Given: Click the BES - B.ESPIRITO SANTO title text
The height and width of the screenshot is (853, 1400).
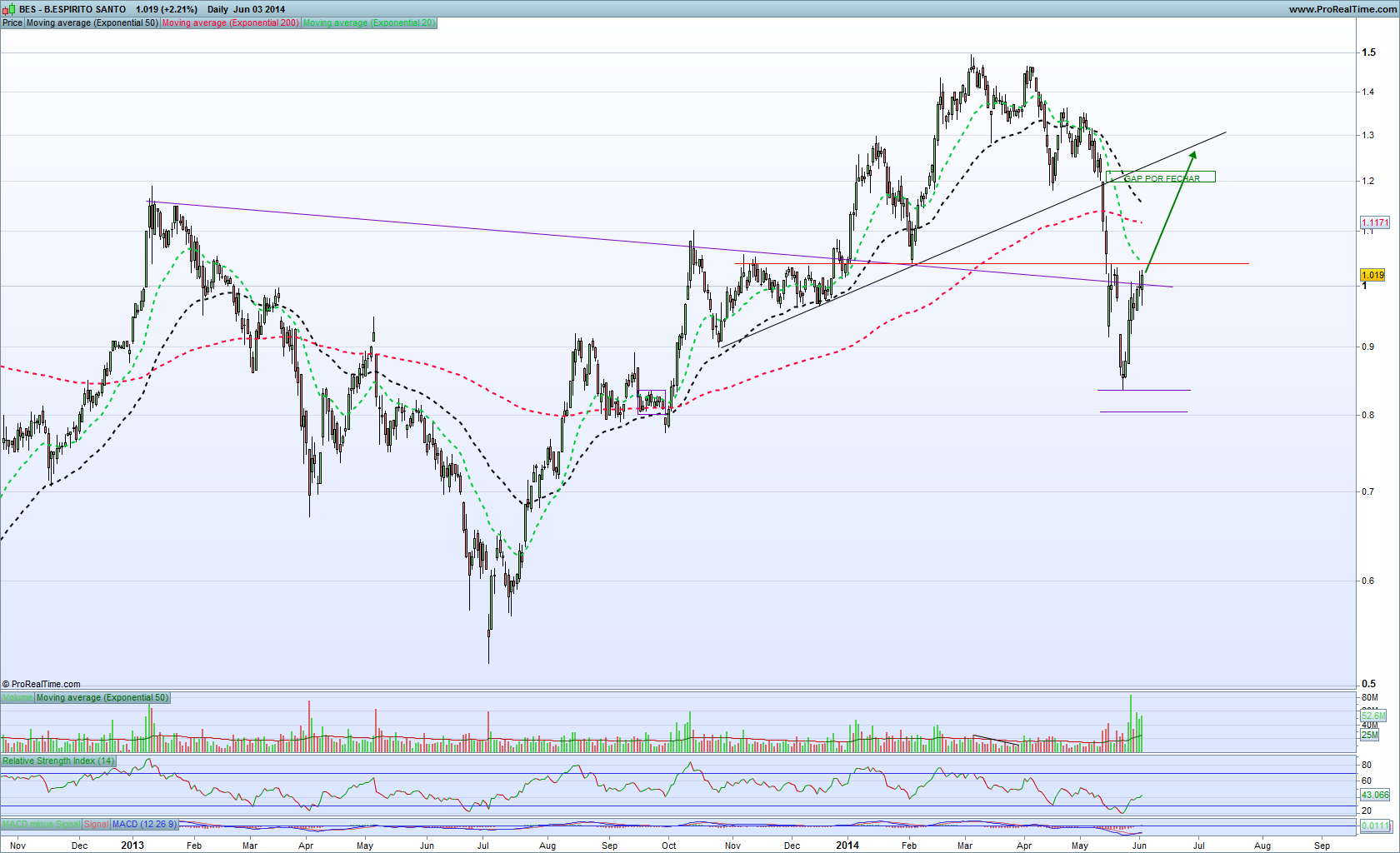Looking at the screenshot, I should click(72, 9).
